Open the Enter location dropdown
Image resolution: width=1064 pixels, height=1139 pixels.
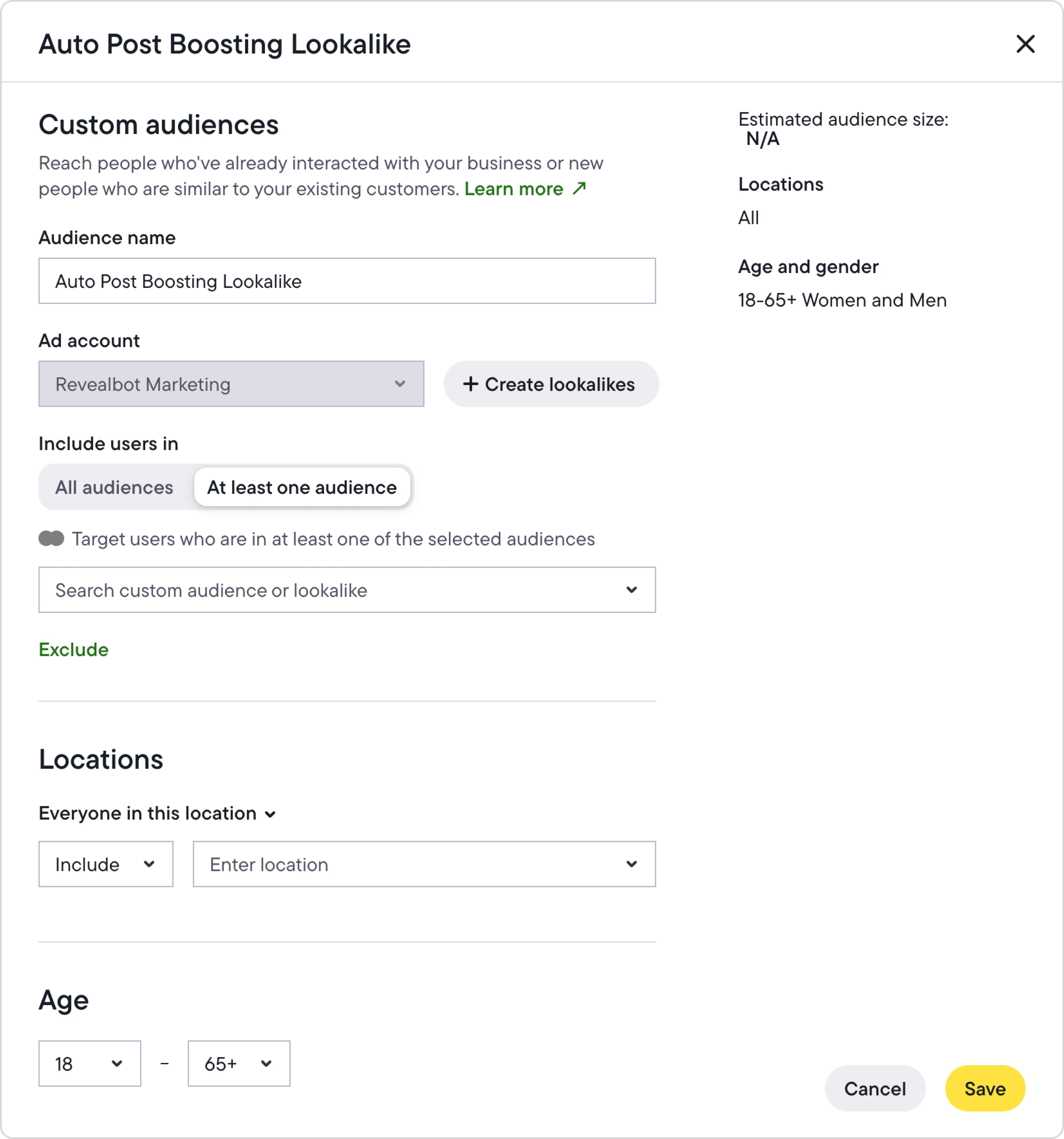click(x=424, y=864)
